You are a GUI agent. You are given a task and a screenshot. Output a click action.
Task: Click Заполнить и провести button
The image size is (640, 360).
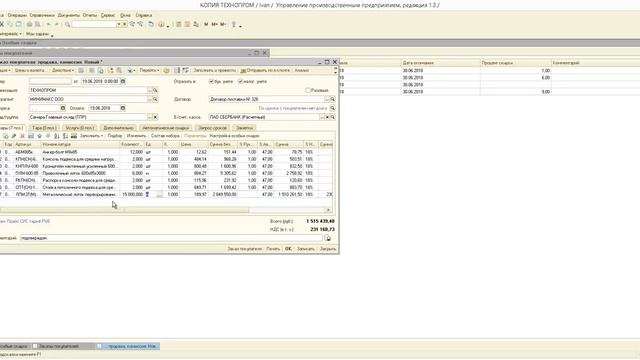[215, 71]
